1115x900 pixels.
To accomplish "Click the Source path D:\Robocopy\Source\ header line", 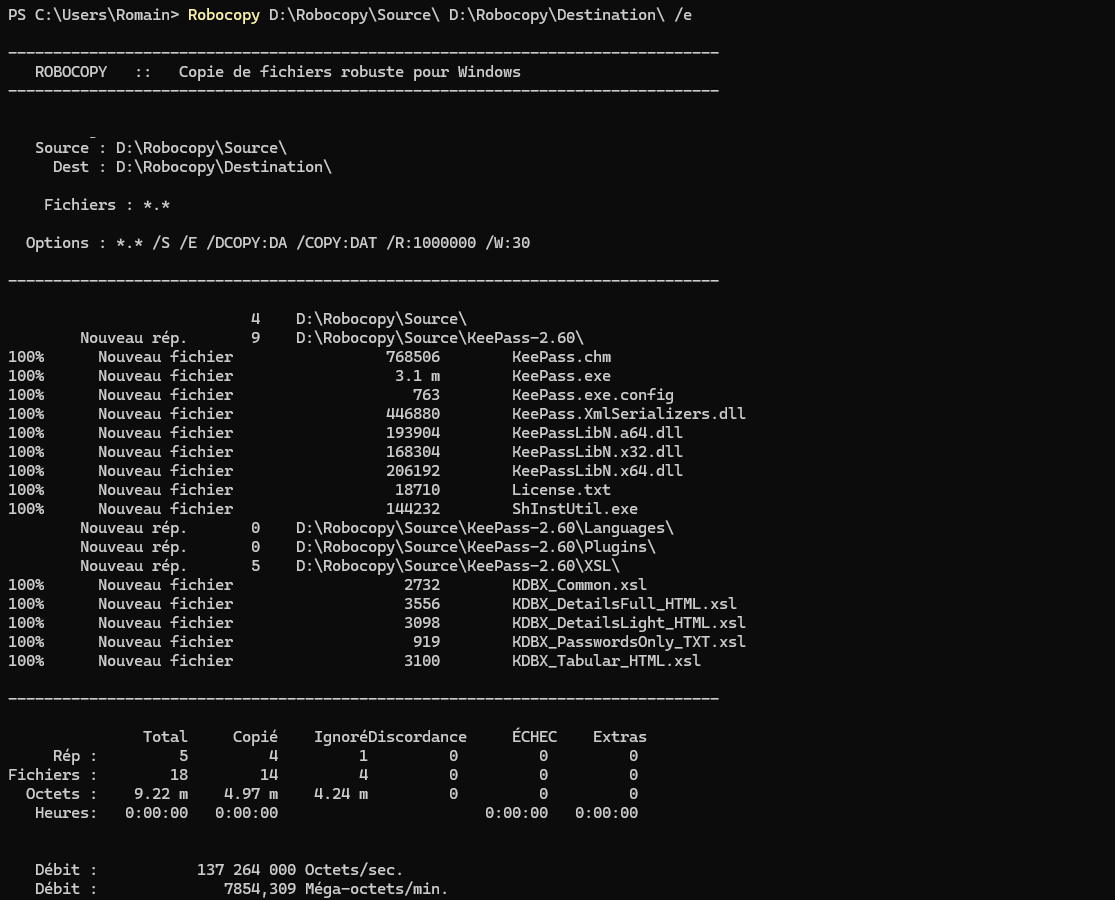I will click(201, 148).
